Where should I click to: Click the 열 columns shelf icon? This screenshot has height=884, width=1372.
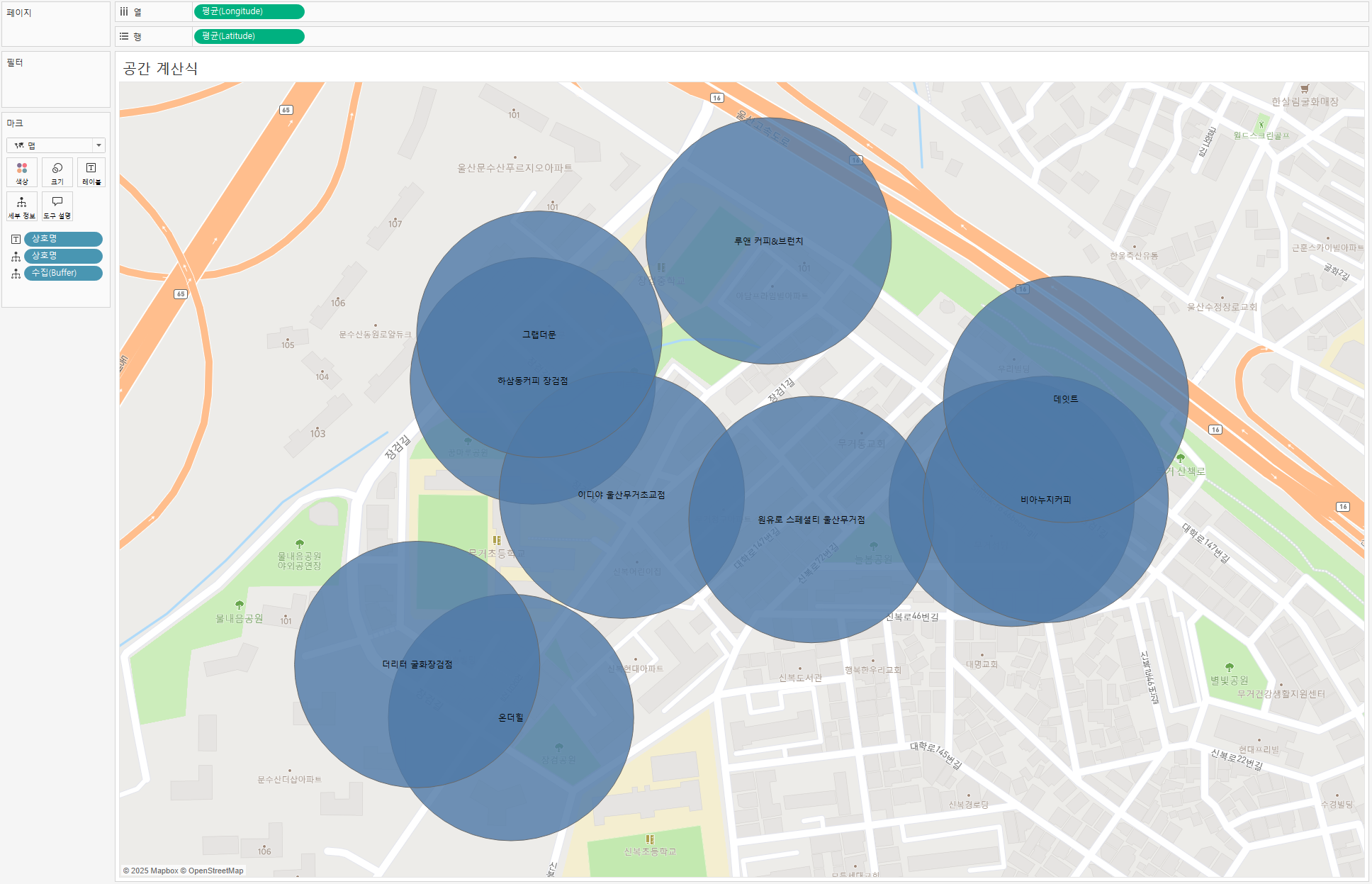125,11
